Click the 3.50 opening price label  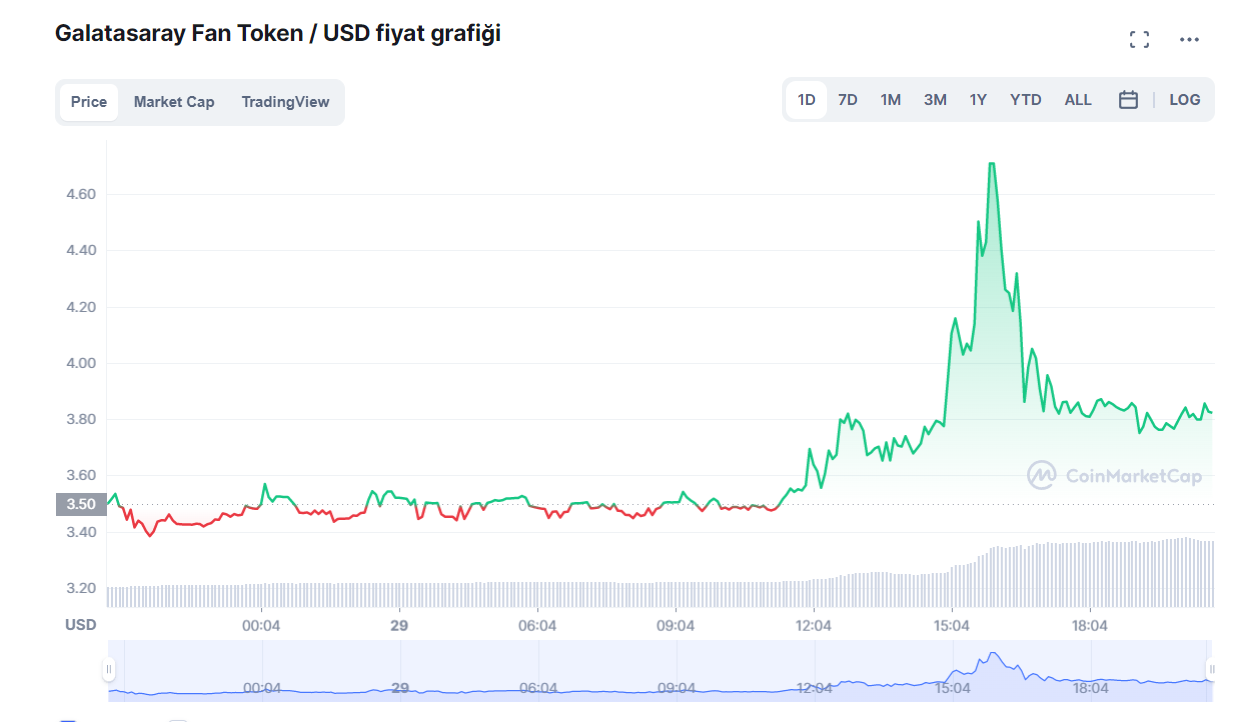pos(81,504)
